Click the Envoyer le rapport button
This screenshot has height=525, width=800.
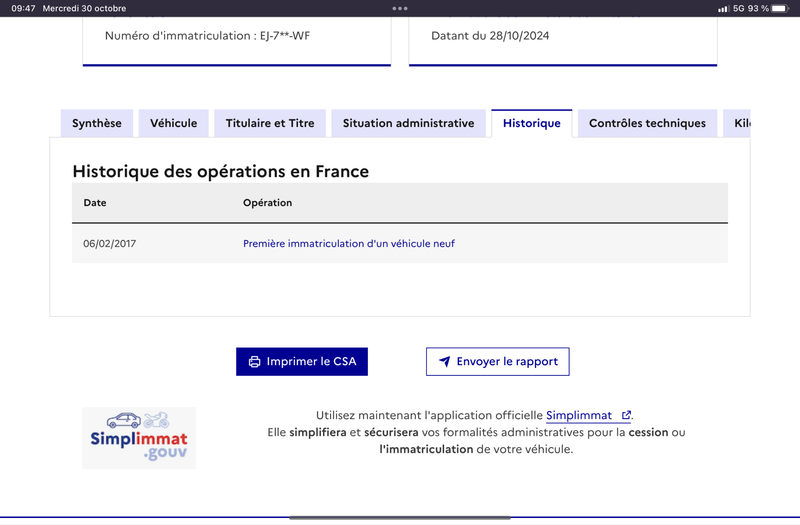coord(497,362)
